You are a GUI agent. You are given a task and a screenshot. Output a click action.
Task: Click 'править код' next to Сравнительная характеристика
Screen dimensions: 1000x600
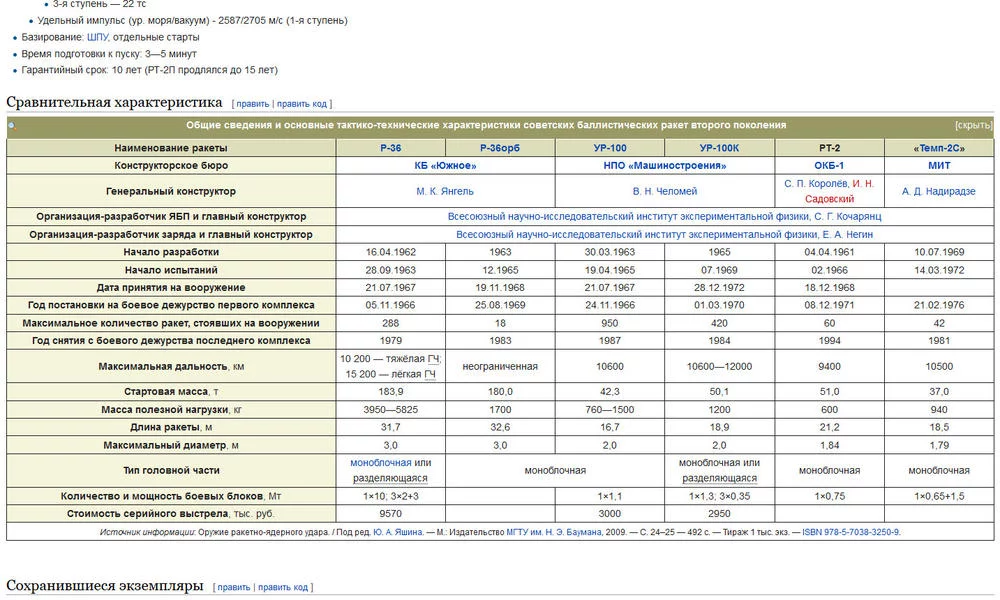pos(302,104)
